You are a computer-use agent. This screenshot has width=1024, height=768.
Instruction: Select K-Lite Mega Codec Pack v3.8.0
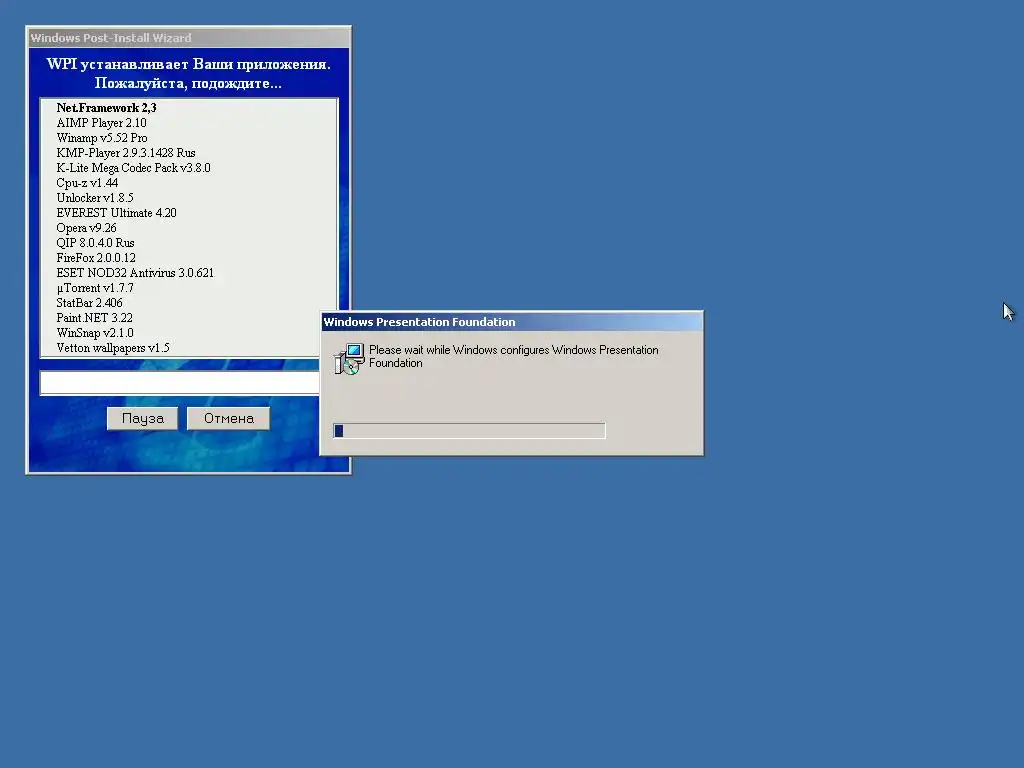[133, 168]
